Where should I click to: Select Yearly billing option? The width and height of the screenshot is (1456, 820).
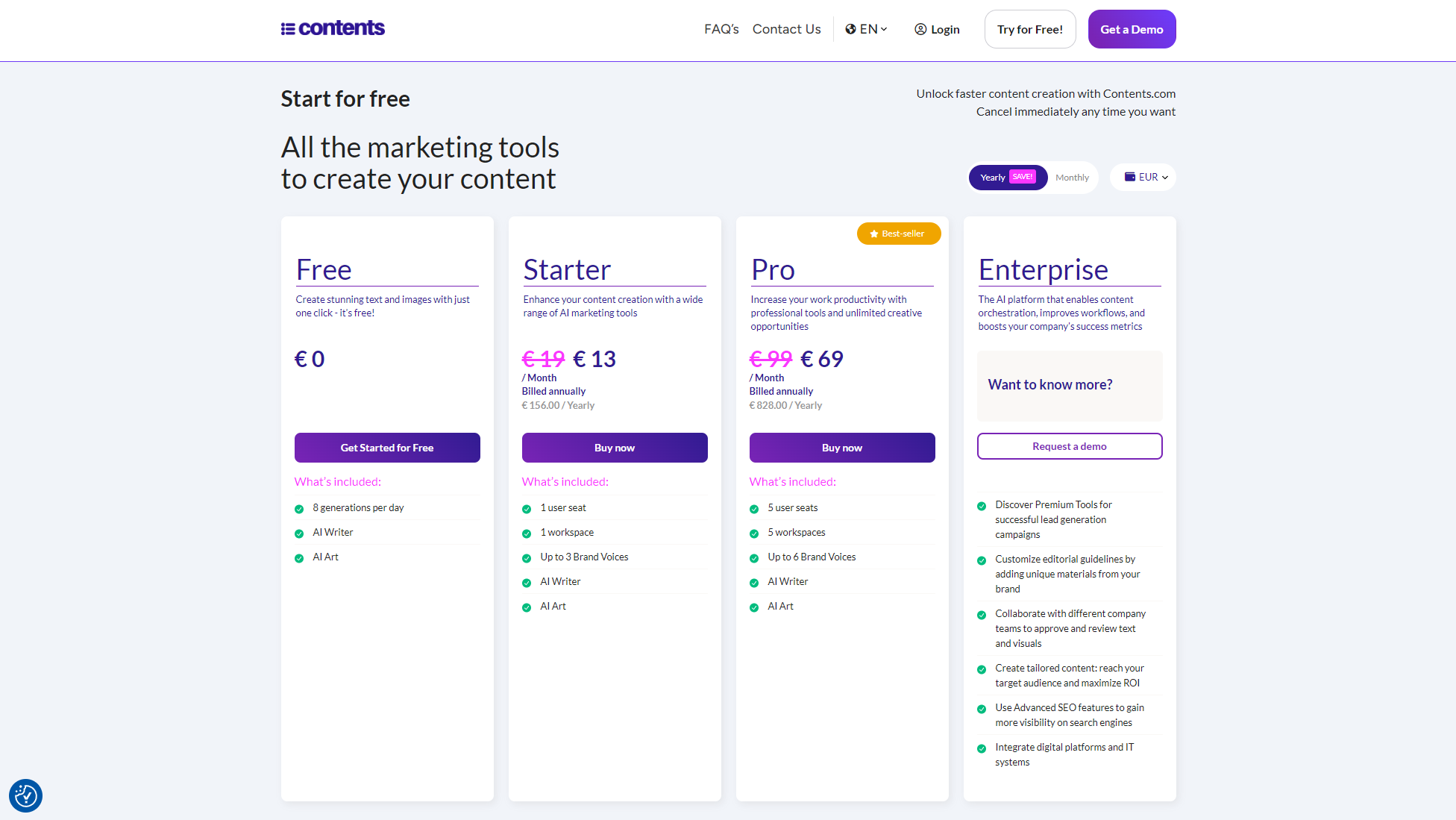tap(992, 178)
